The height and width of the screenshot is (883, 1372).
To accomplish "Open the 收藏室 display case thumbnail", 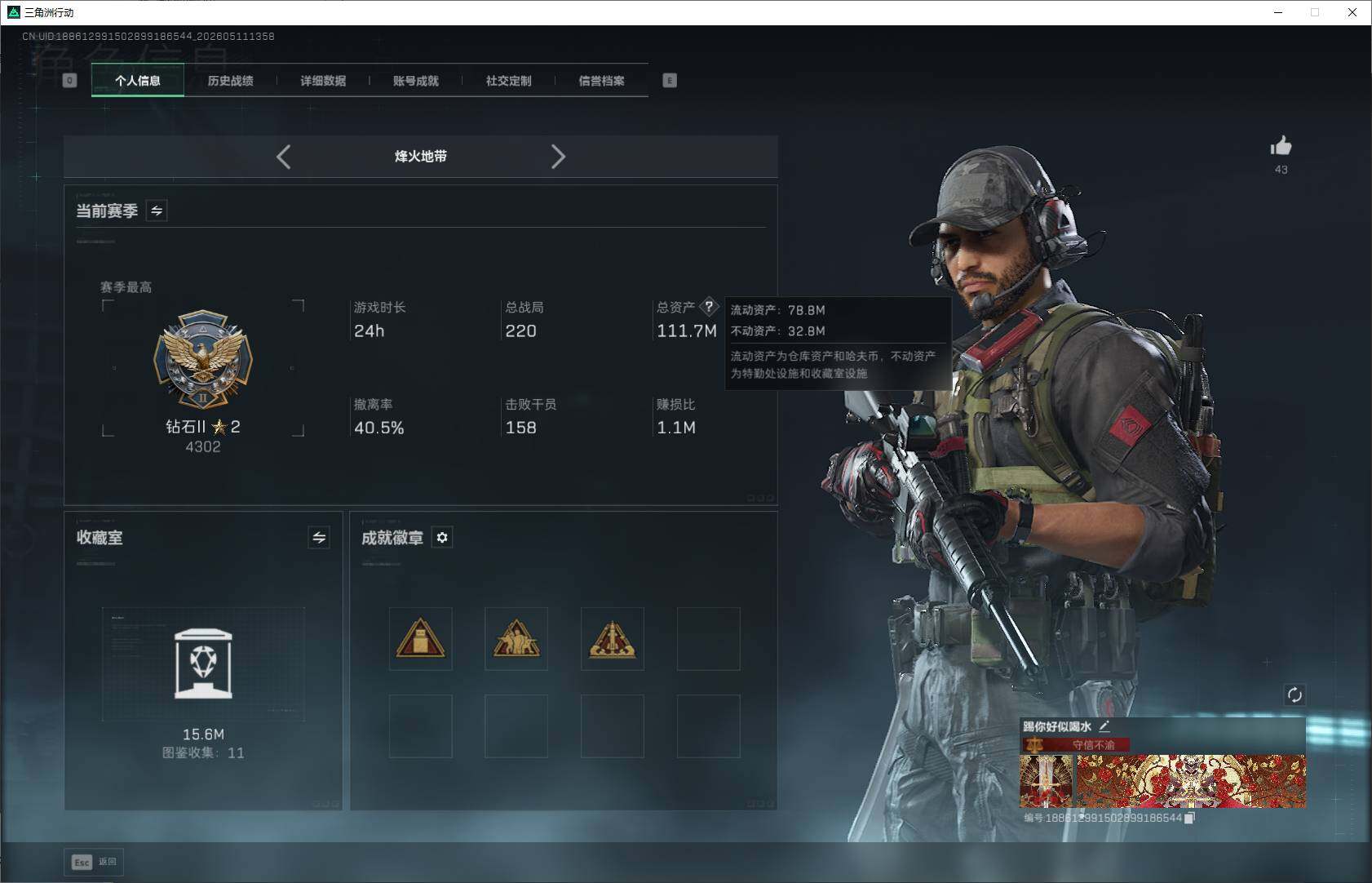I will (x=203, y=664).
